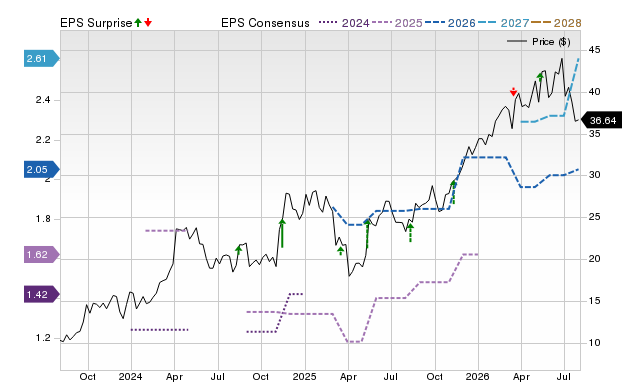Select the 2027 consensus legend entry
640x382 pixels.
[x=503, y=23]
